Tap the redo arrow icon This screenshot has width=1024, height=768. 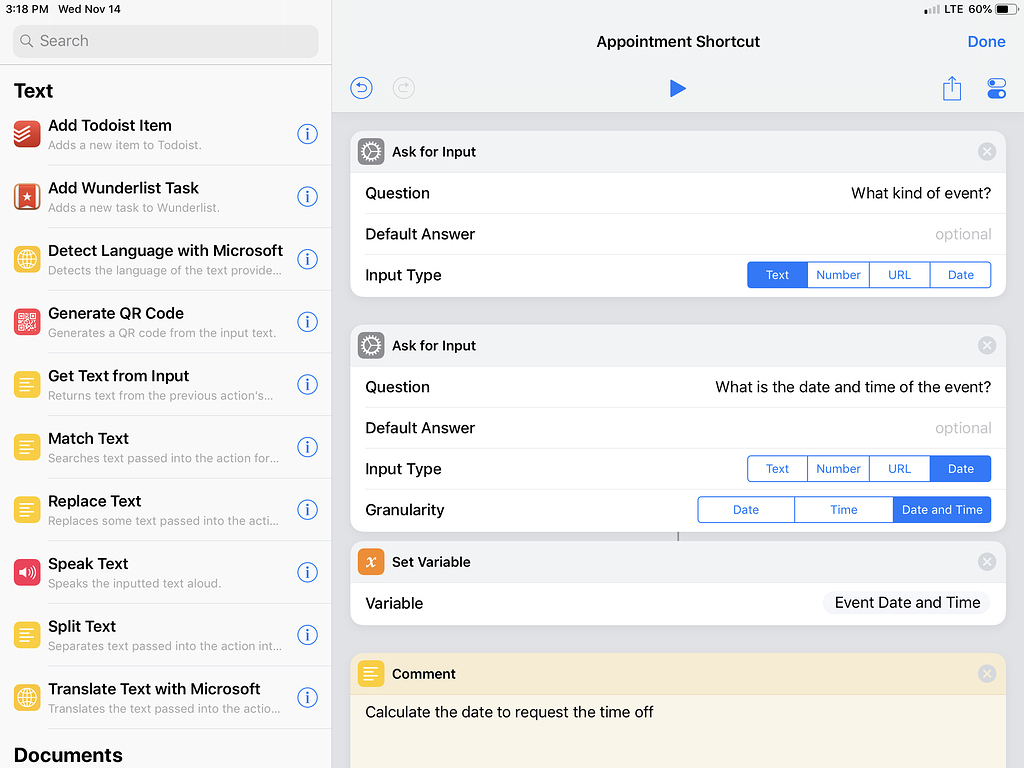tap(403, 88)
